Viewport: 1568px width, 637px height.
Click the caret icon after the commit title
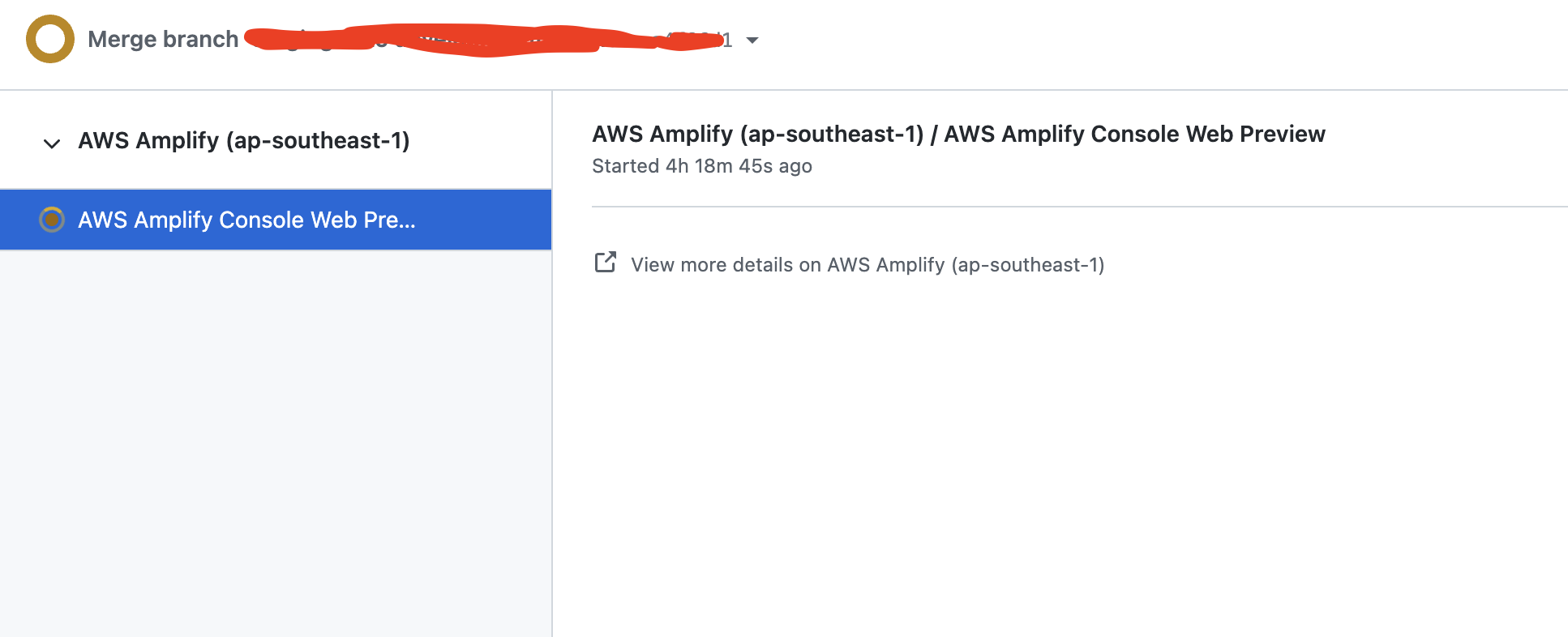[752, 40]
